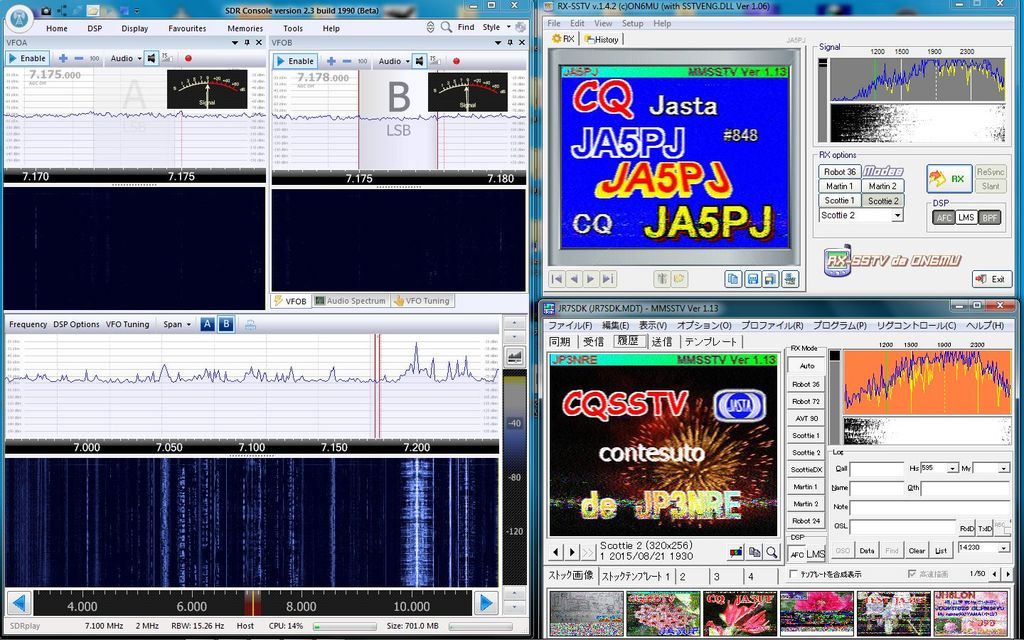Select VFO A button in spectrum toolbar
Screen dimensions: 1024x640
(x=207, y=324)
